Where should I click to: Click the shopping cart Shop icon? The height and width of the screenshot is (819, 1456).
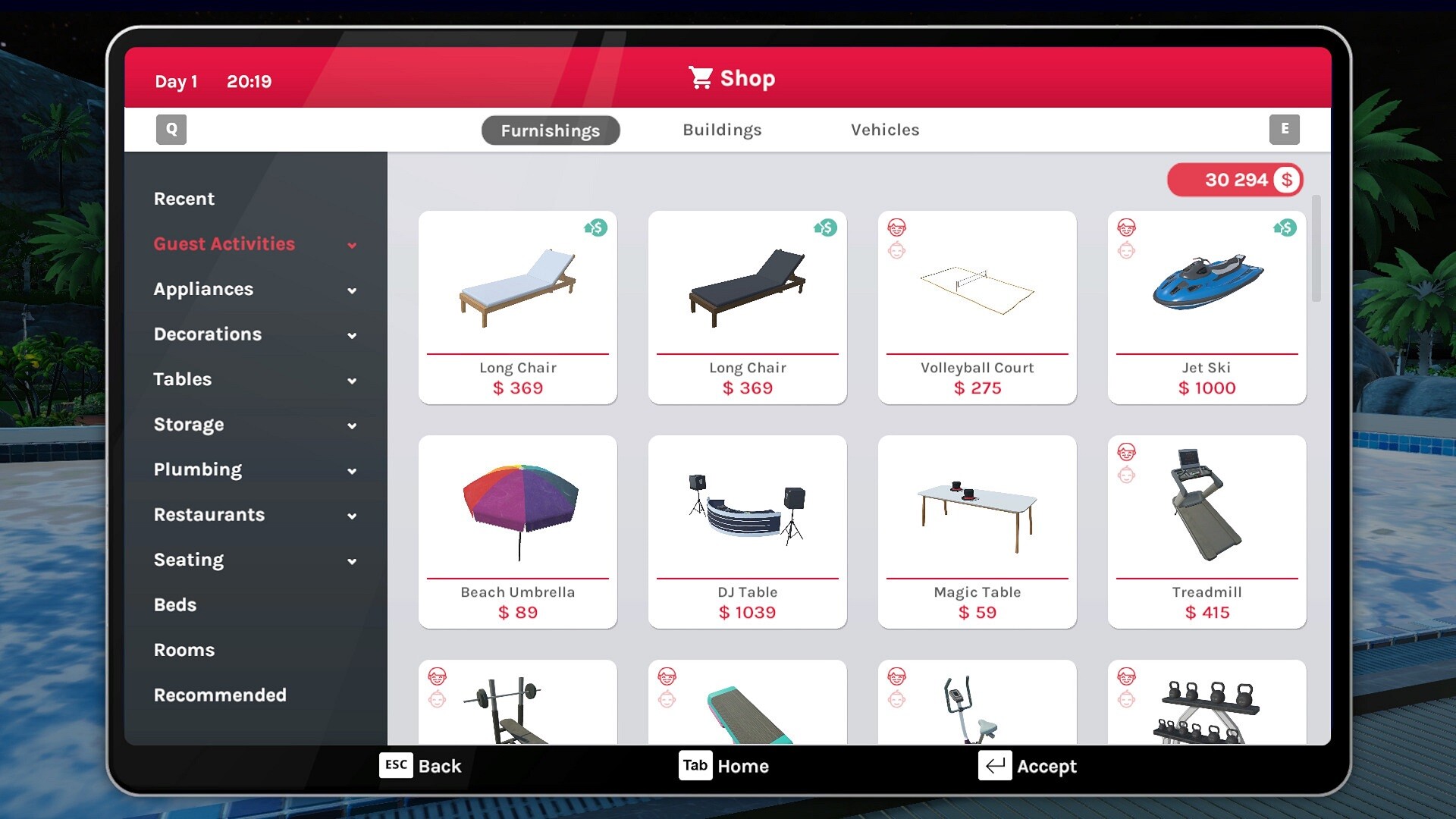point(700,78)
